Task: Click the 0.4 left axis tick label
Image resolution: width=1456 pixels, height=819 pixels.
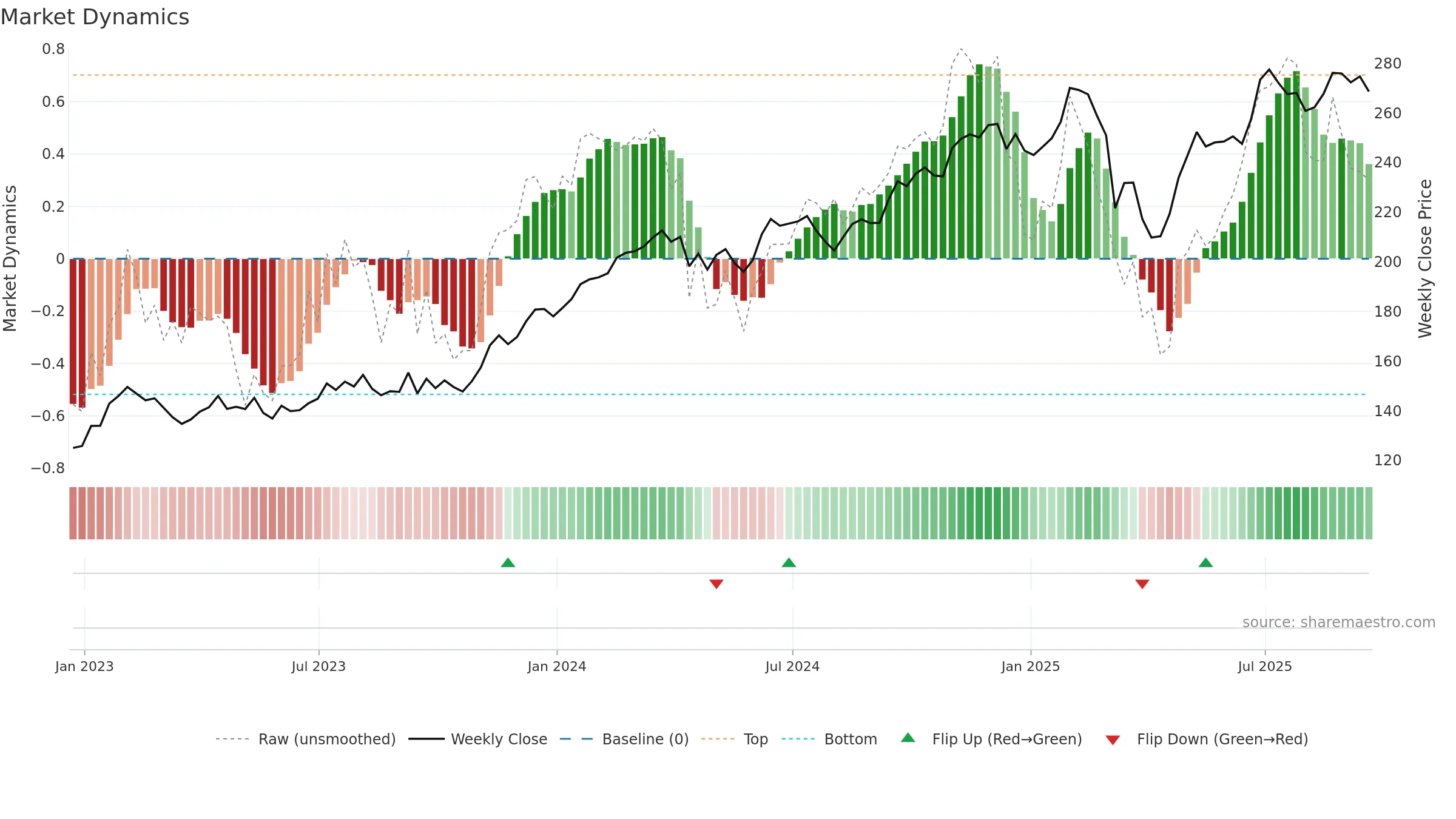Action: [53, 154]
